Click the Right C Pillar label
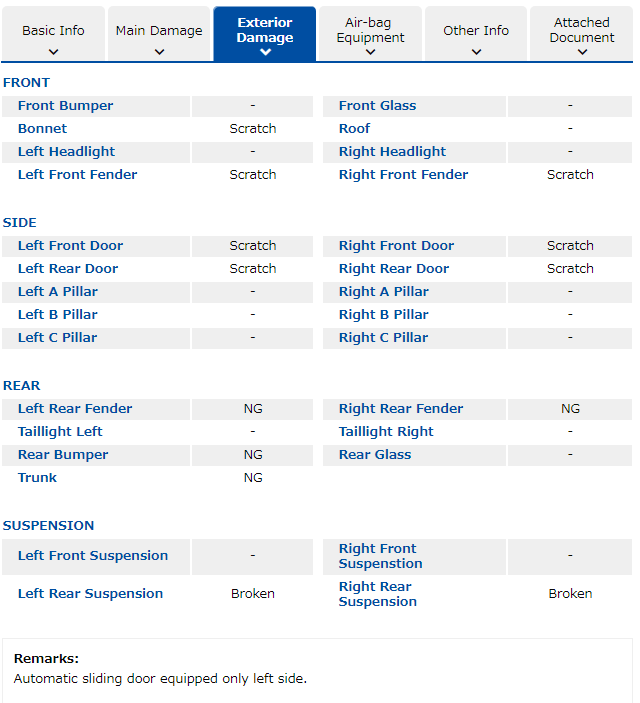Viewport: 640px width, 703px height. pos(383,338)
